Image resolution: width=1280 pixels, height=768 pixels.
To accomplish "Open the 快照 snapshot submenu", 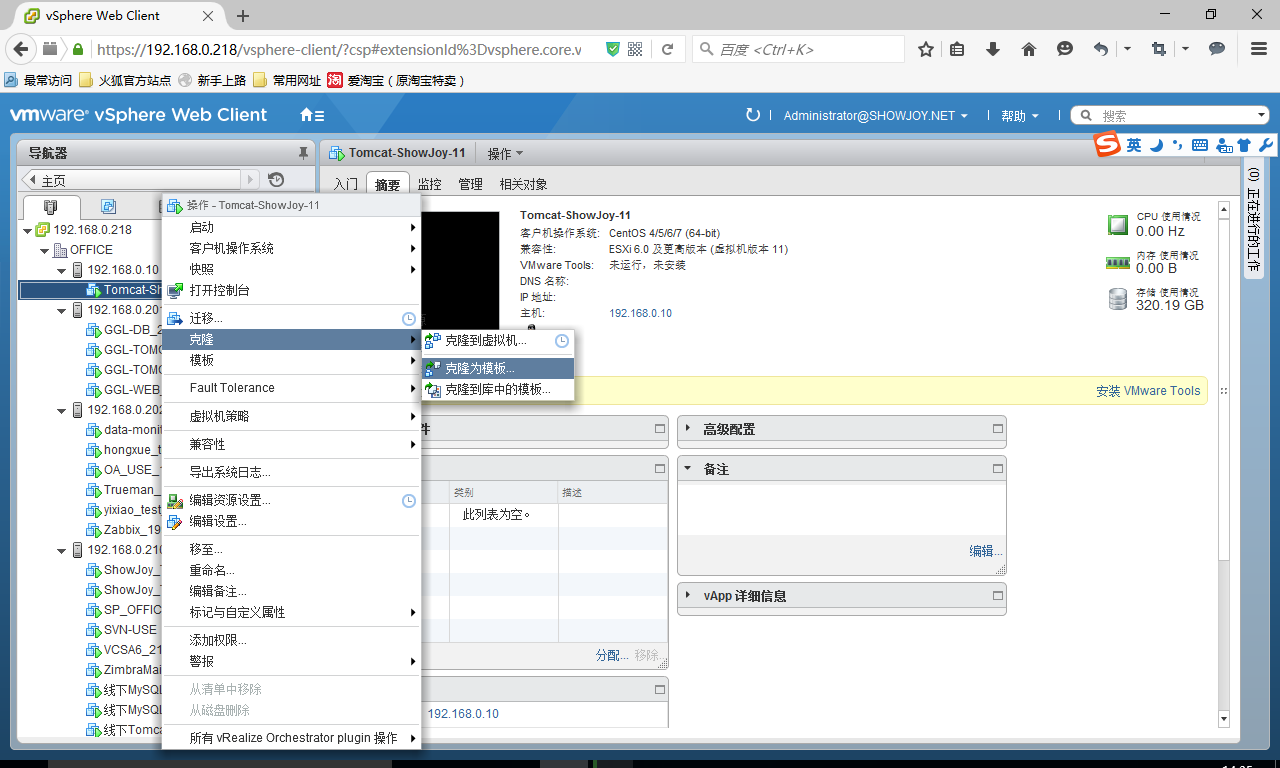I will click(x=291, y=269).
